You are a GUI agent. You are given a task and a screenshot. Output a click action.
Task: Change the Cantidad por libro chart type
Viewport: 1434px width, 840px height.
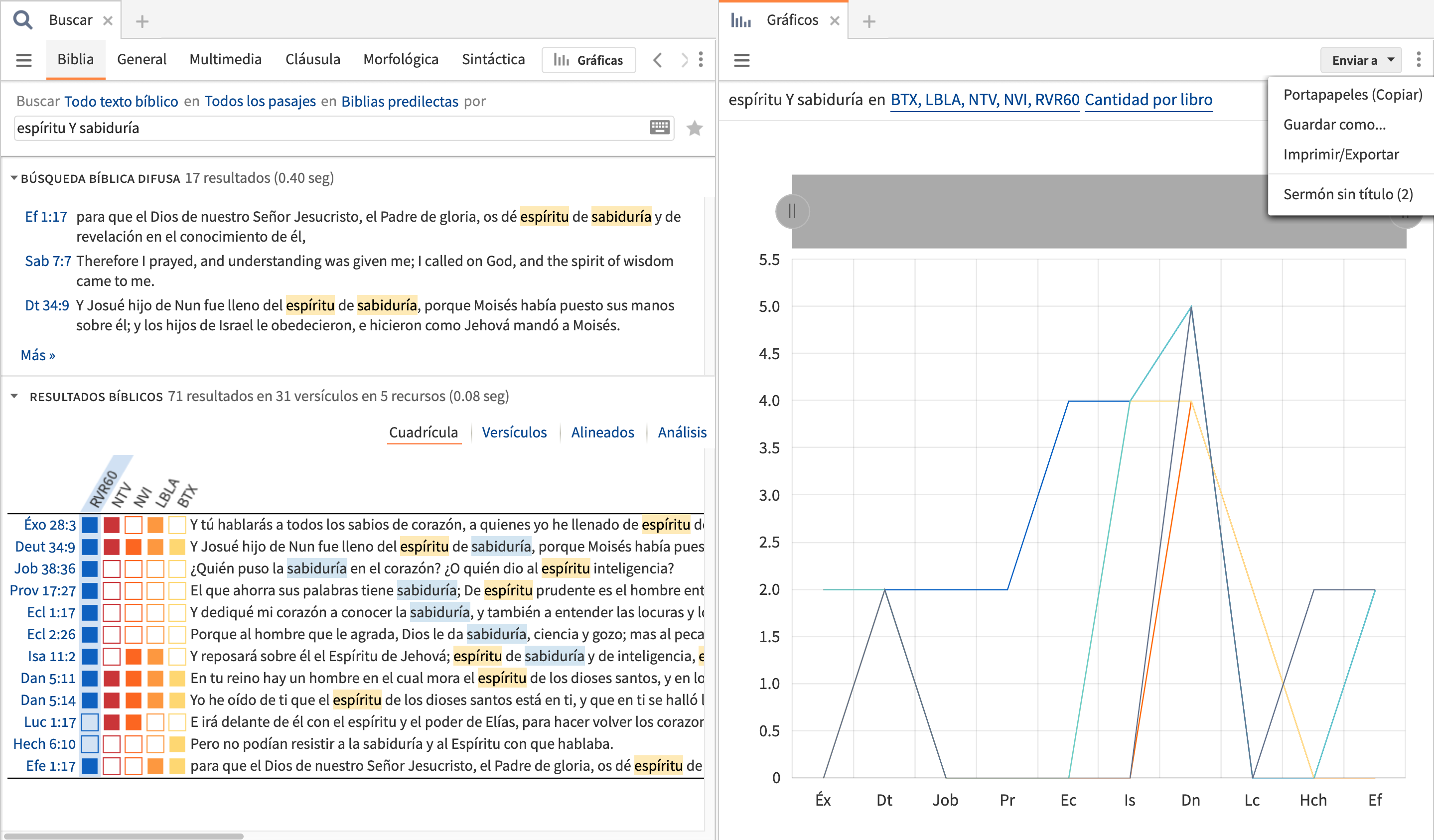1148,100
